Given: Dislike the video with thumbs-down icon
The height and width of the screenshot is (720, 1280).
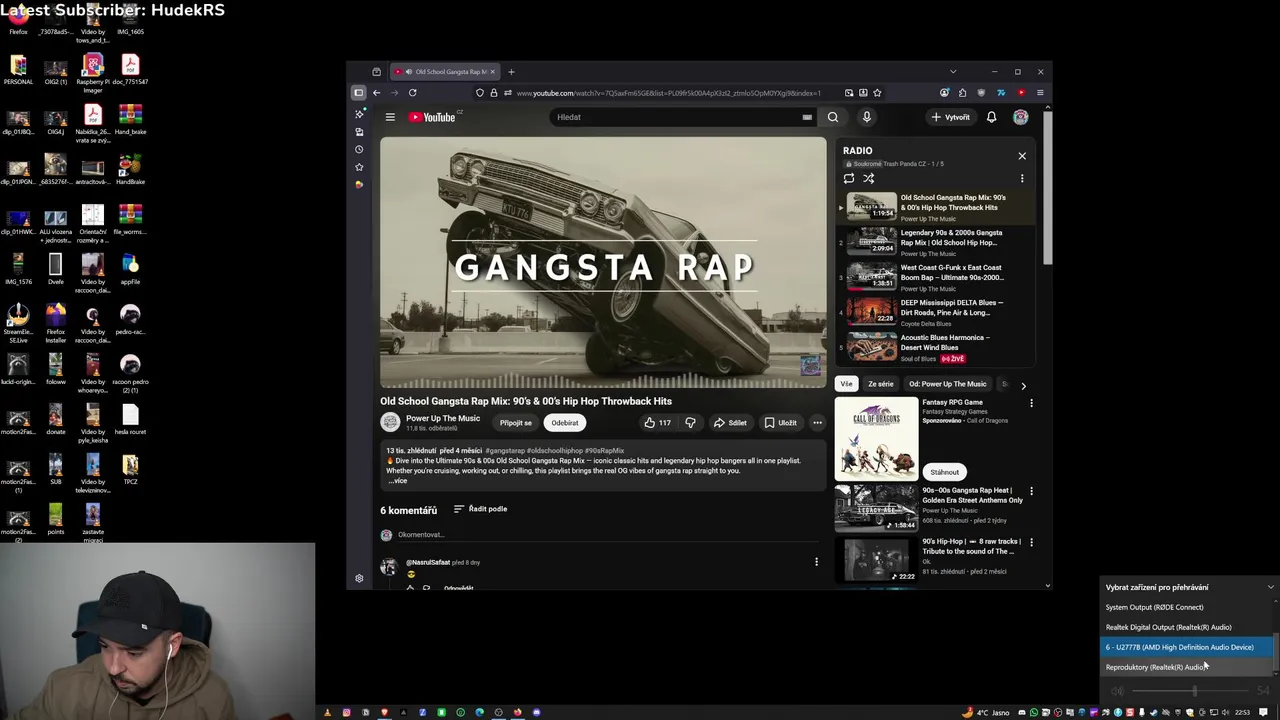Looking at the screenshot, I should (690, 423).
